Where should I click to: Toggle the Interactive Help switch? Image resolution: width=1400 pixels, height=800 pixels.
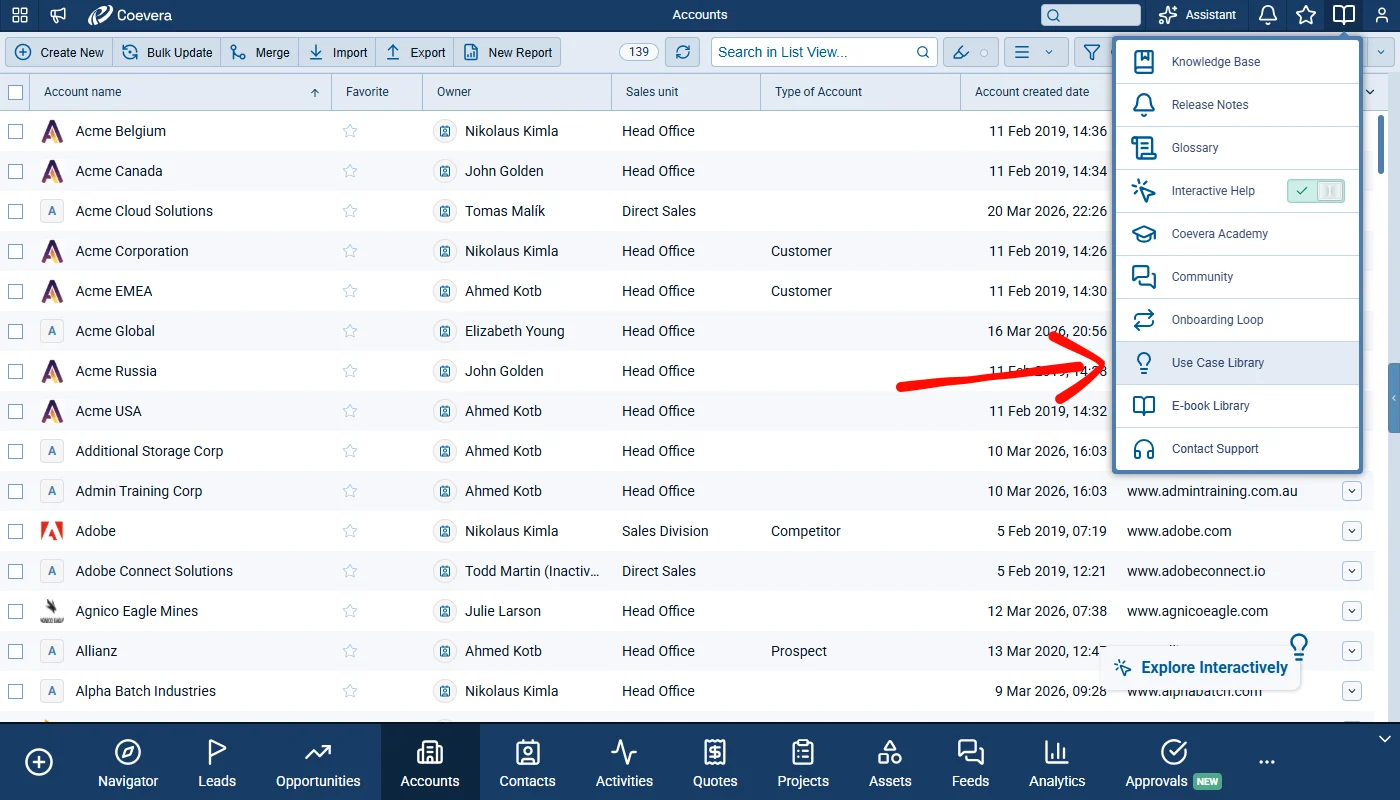[1316, 191]
